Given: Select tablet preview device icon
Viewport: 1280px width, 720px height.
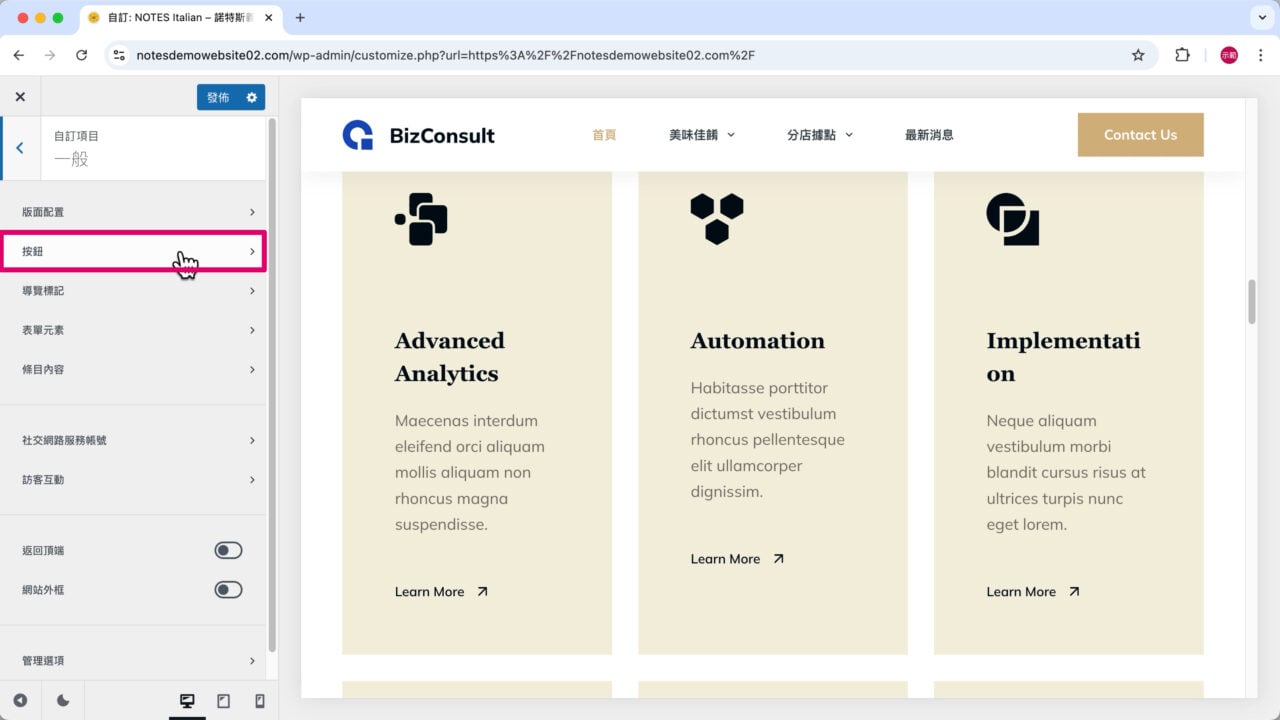Looking at the screenshot, I should 223,701.
